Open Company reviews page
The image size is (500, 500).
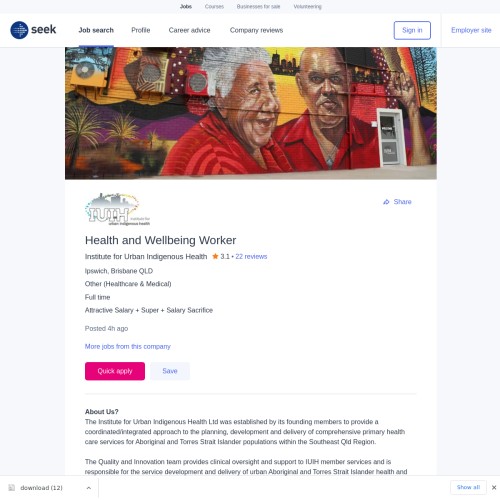tap(256, 30)
